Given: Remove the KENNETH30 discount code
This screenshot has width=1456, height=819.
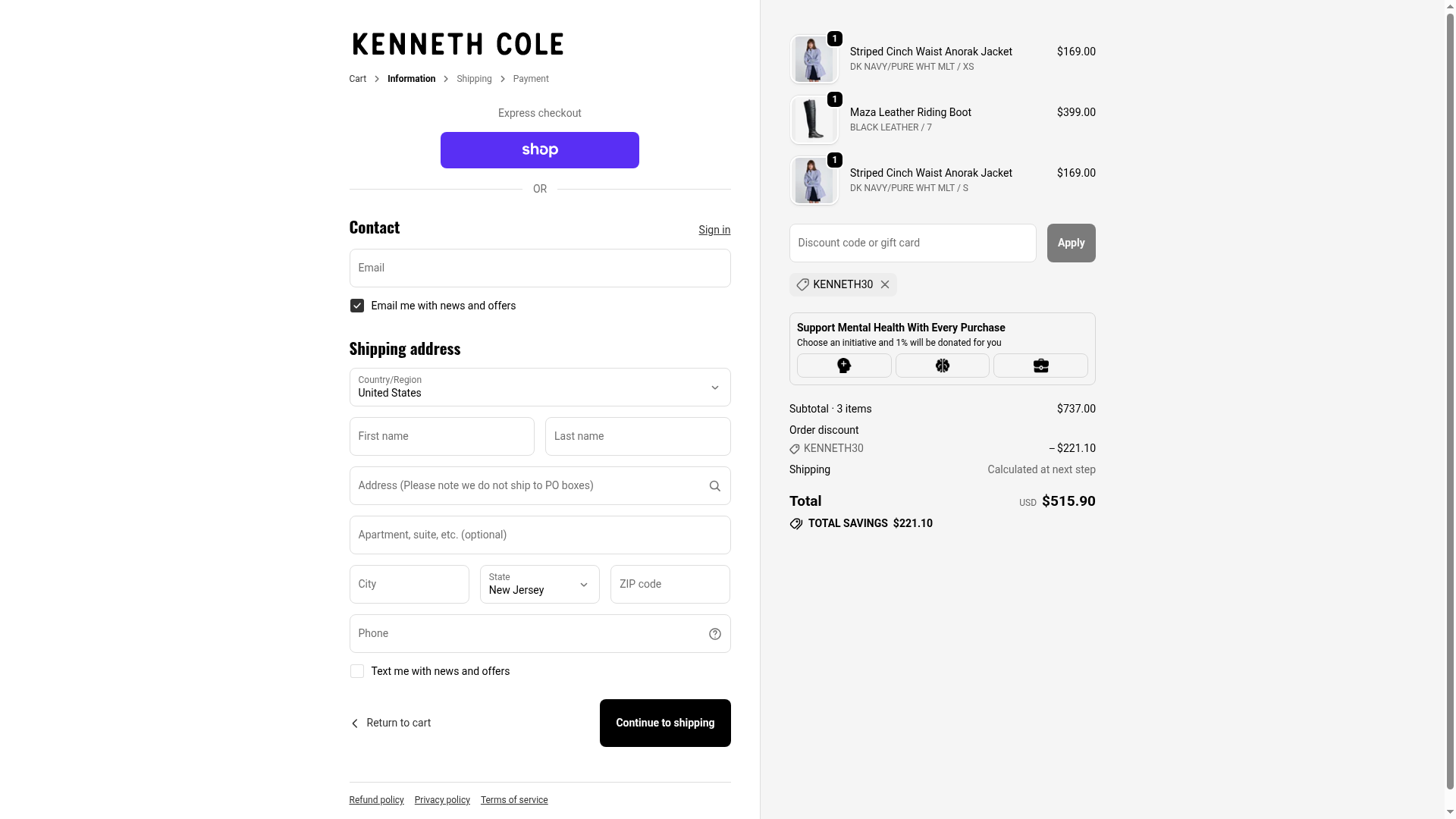Looking at the screenshot, I should [885, 284].
